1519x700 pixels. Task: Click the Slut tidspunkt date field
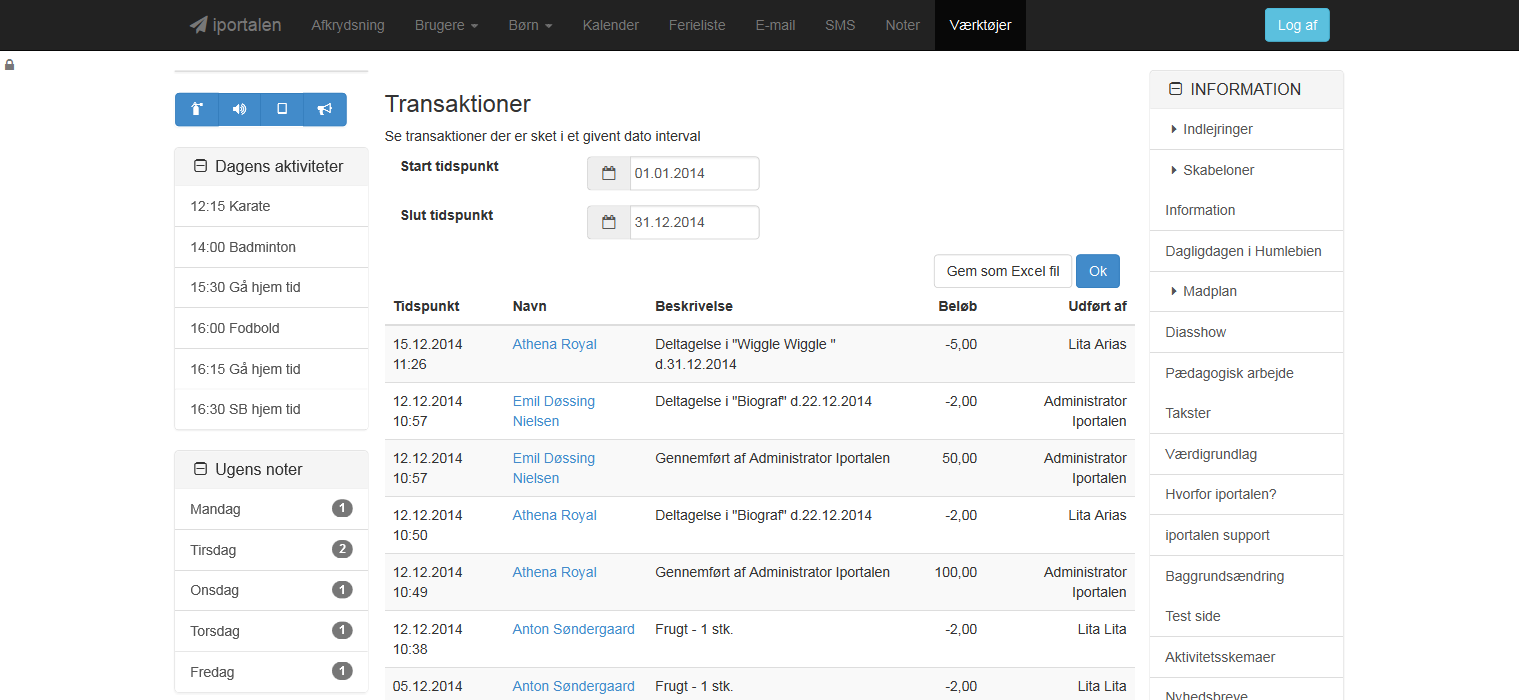(694, 222)
